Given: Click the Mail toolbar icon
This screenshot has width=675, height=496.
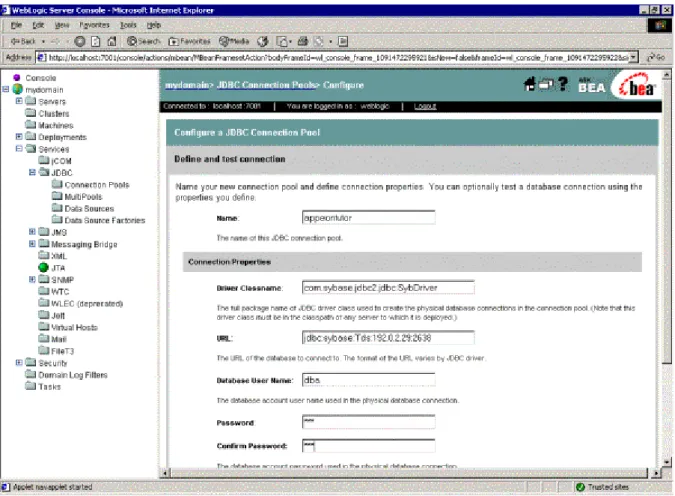Looking at the screenshot, I should tap(282, 41).
